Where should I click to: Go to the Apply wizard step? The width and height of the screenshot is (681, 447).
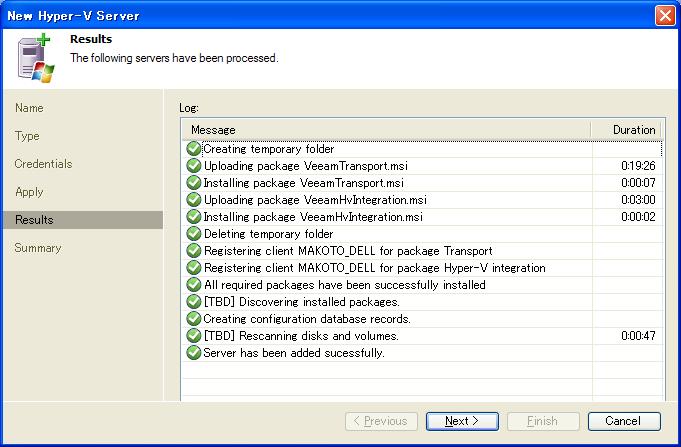(29, 192)
